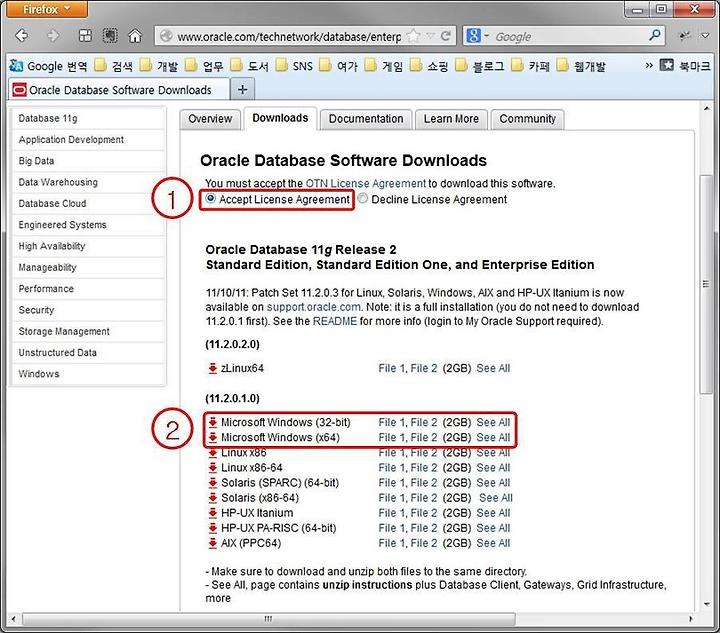Viewport: 720px width, 633px height.
Task: Click Linux x86-64 download icon
Action: (x=212, y=468)
